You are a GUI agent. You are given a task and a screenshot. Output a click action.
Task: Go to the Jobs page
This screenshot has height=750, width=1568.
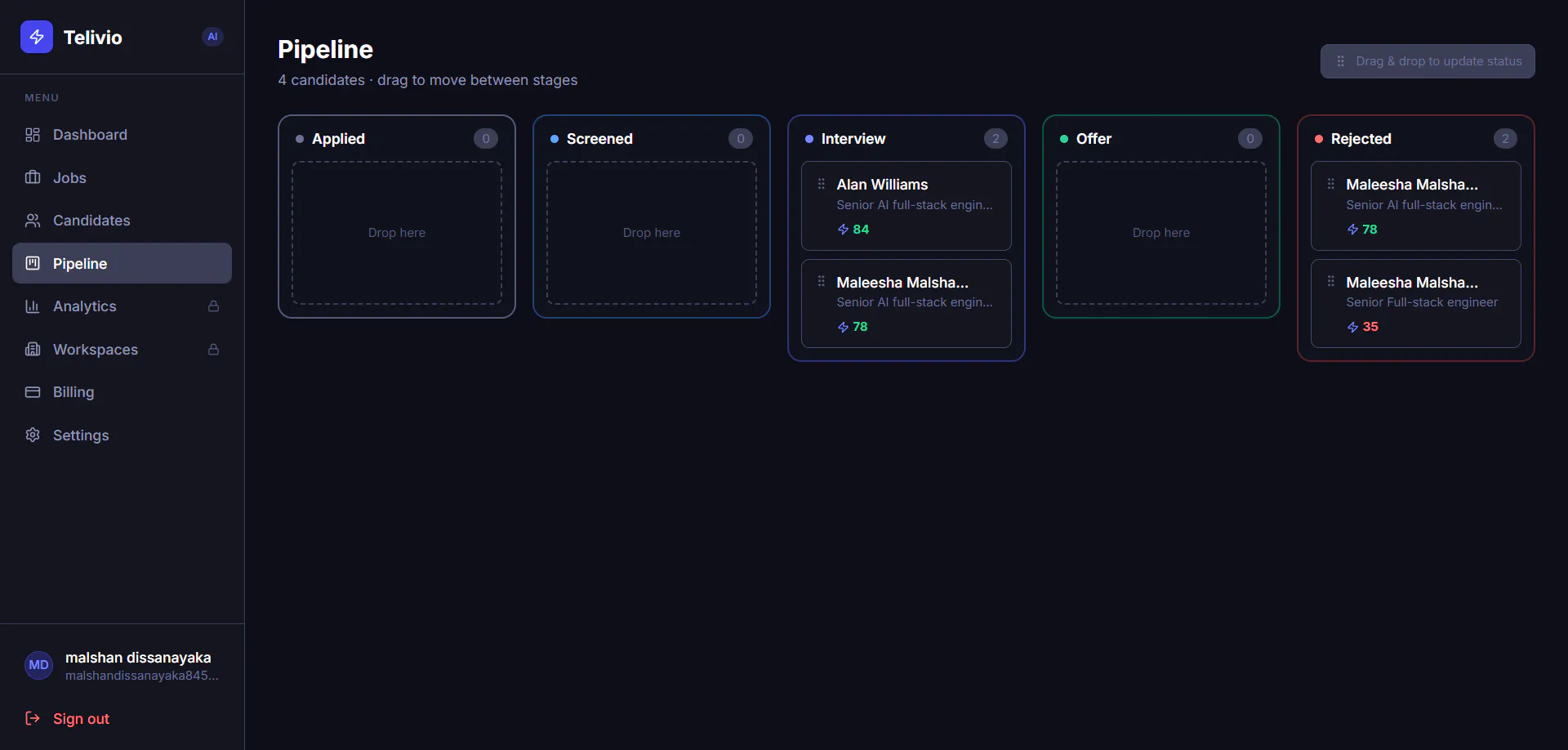pos(122,177)
